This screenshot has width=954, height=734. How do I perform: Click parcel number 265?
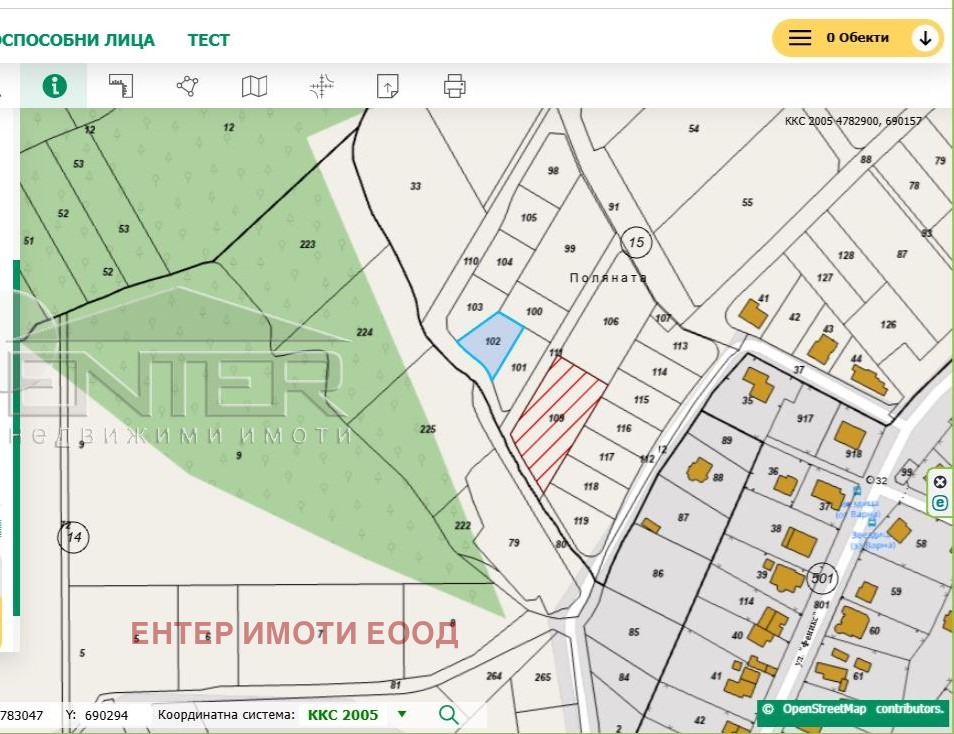click(543, 677)
